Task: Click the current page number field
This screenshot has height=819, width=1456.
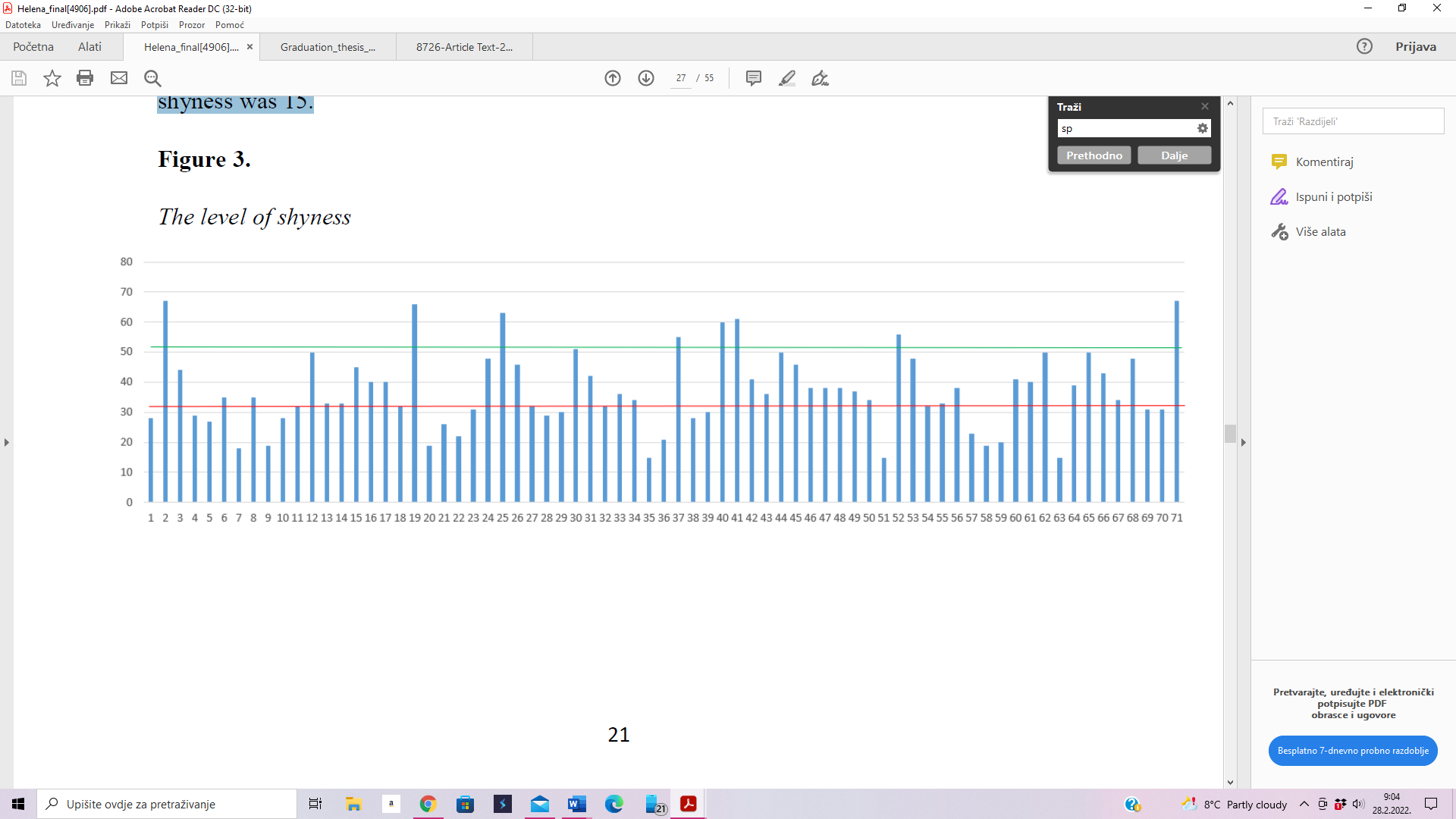Action: point(681,78)
